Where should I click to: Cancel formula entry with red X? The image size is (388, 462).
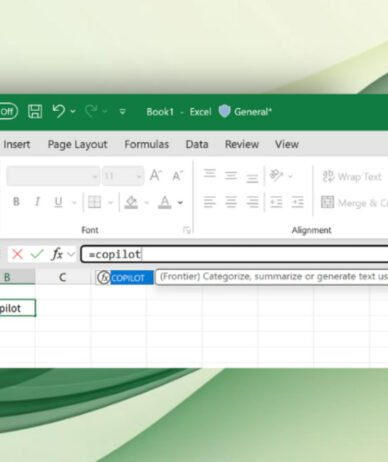click(17, 254)
